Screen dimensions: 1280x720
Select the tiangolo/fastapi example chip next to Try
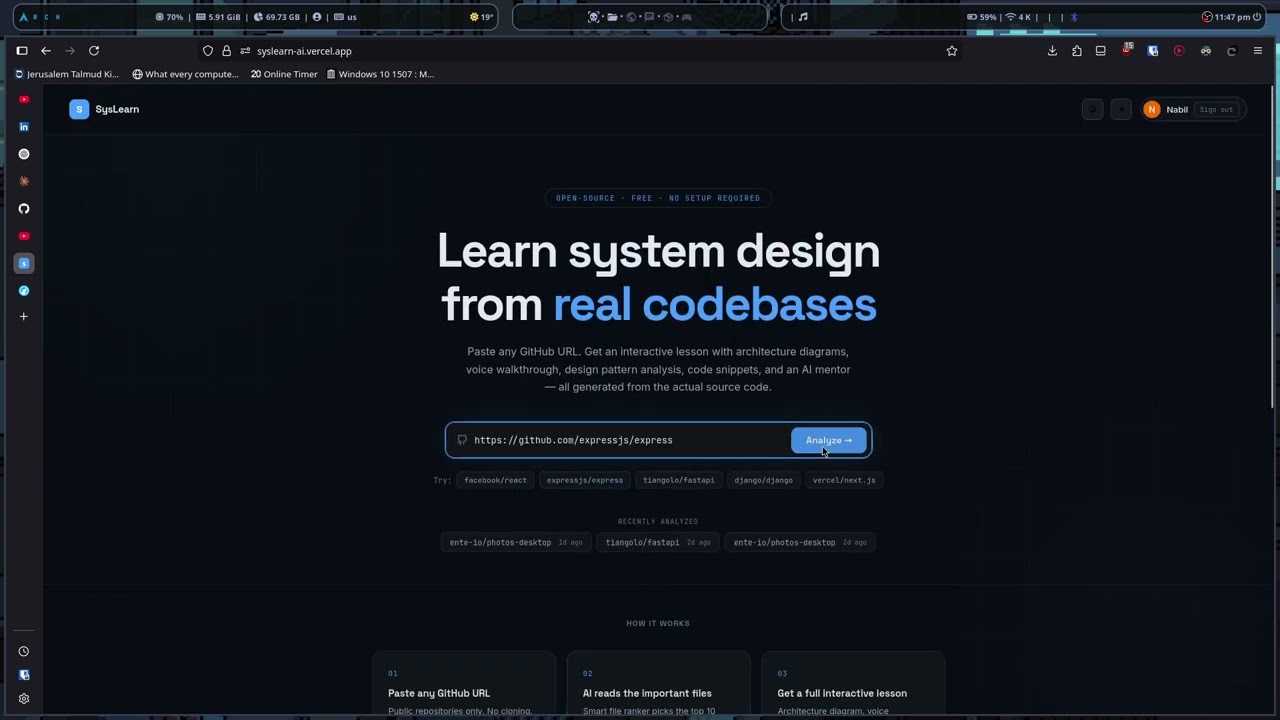679,480
